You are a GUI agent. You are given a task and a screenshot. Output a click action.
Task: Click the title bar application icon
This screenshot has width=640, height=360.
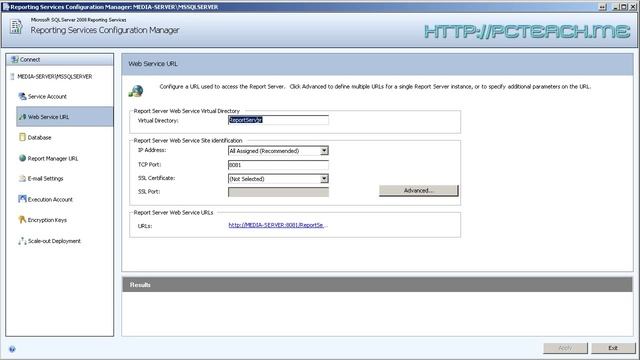click(5, 7)
